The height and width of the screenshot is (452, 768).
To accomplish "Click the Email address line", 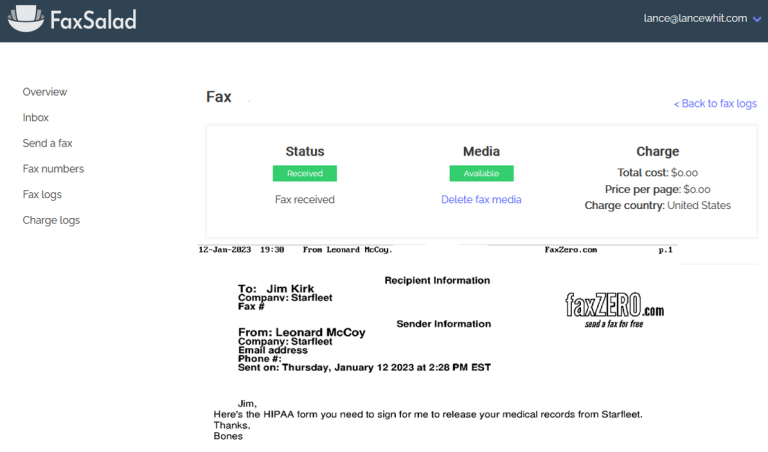I will (273, 350).
